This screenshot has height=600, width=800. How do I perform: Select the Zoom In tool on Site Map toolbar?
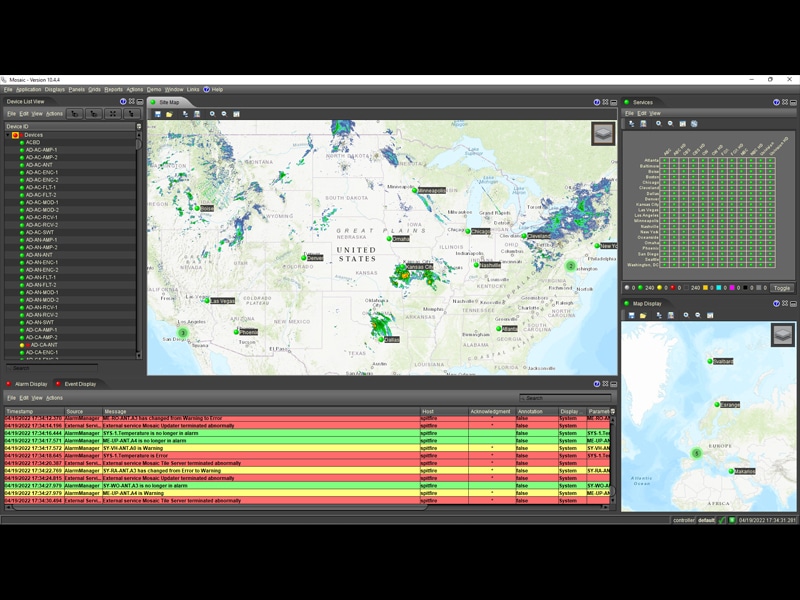coord(212,113)
